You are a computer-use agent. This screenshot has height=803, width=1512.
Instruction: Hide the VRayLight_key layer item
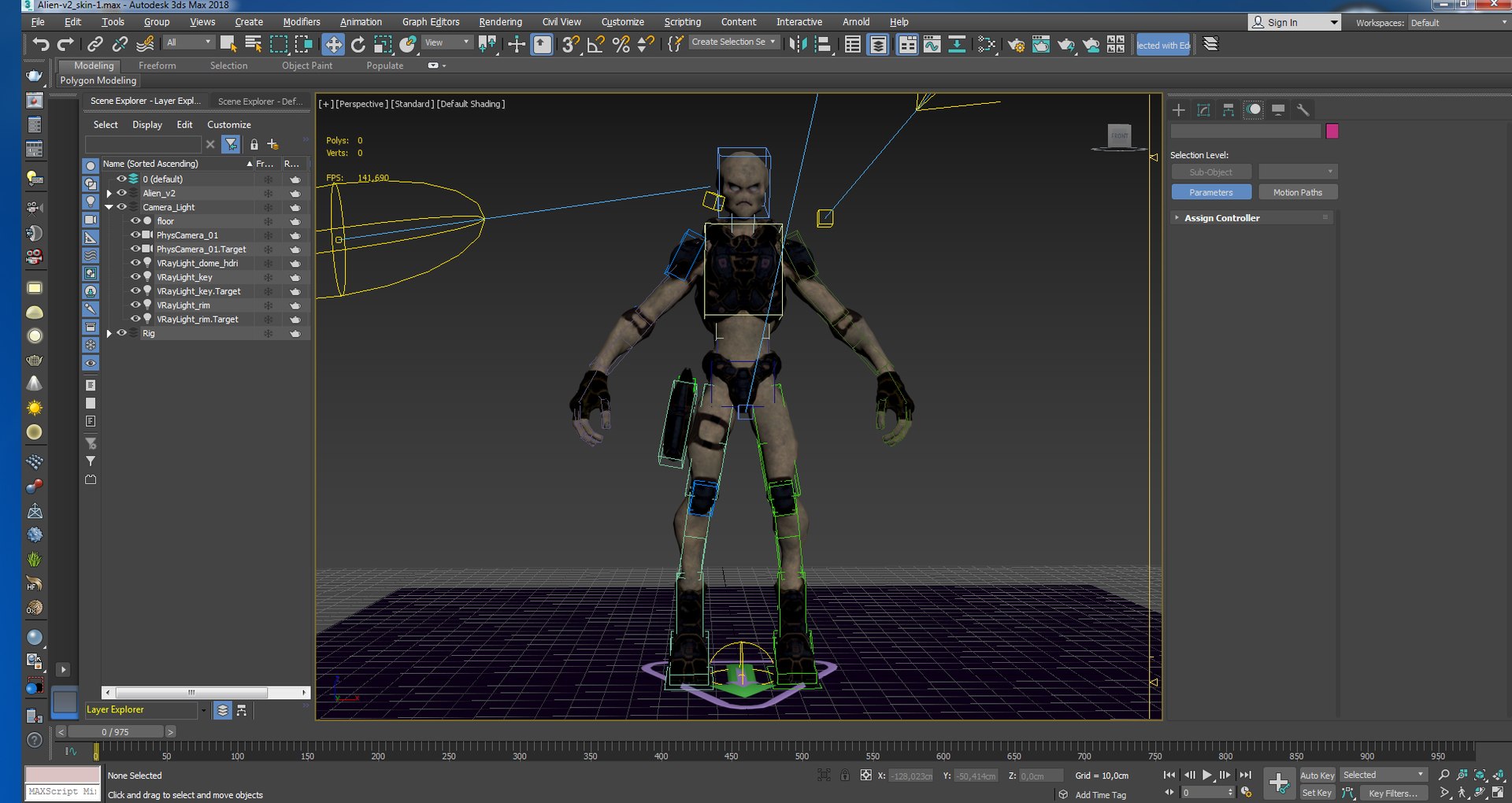click(x=135, y=277)
